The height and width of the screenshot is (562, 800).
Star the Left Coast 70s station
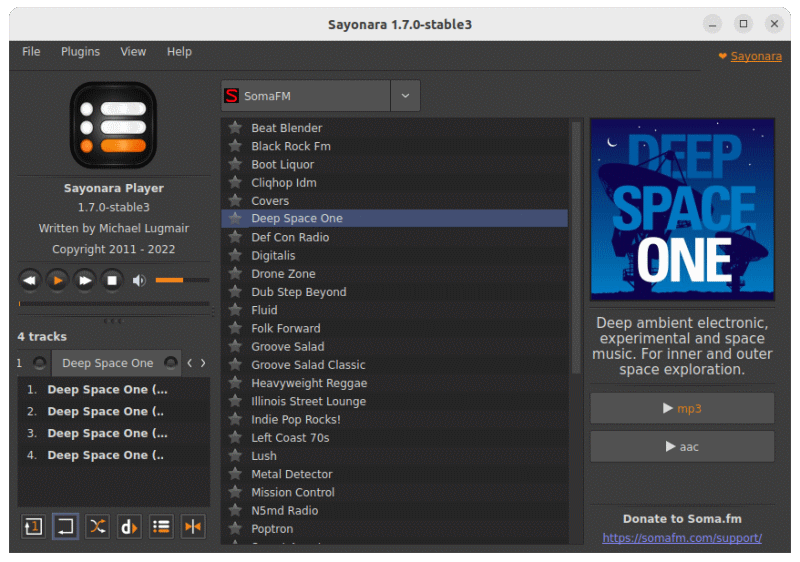[235, 437]
